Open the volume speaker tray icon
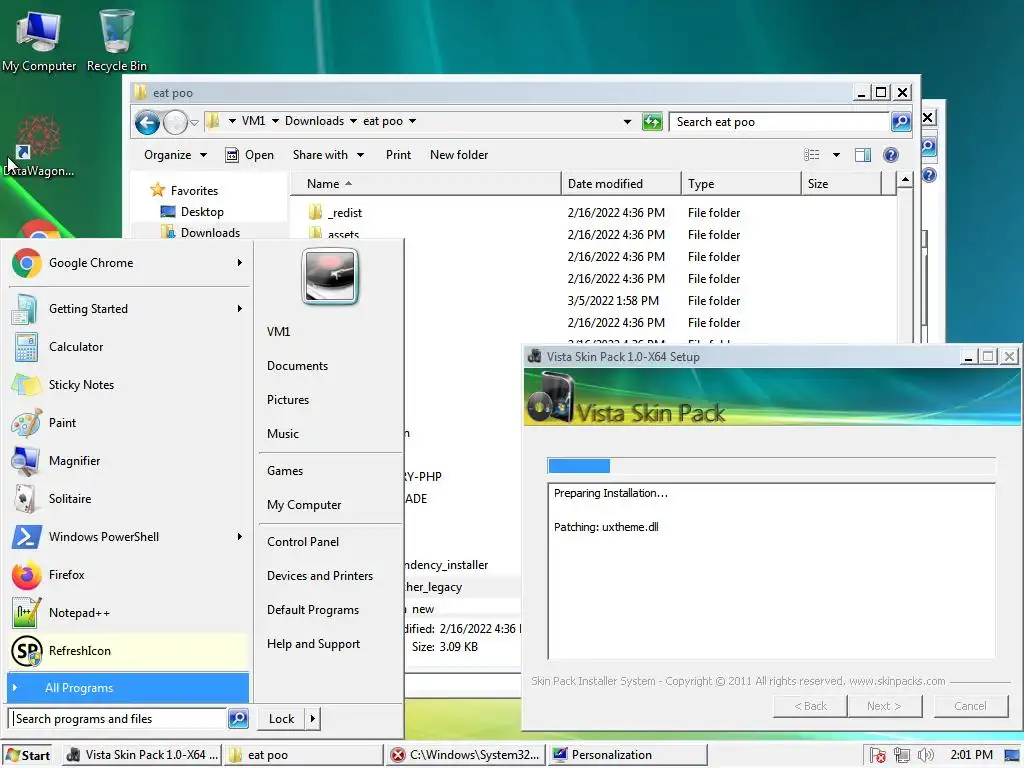This screenshot has height=768, width=1024. pyautogui.click(x=925, y=755)
